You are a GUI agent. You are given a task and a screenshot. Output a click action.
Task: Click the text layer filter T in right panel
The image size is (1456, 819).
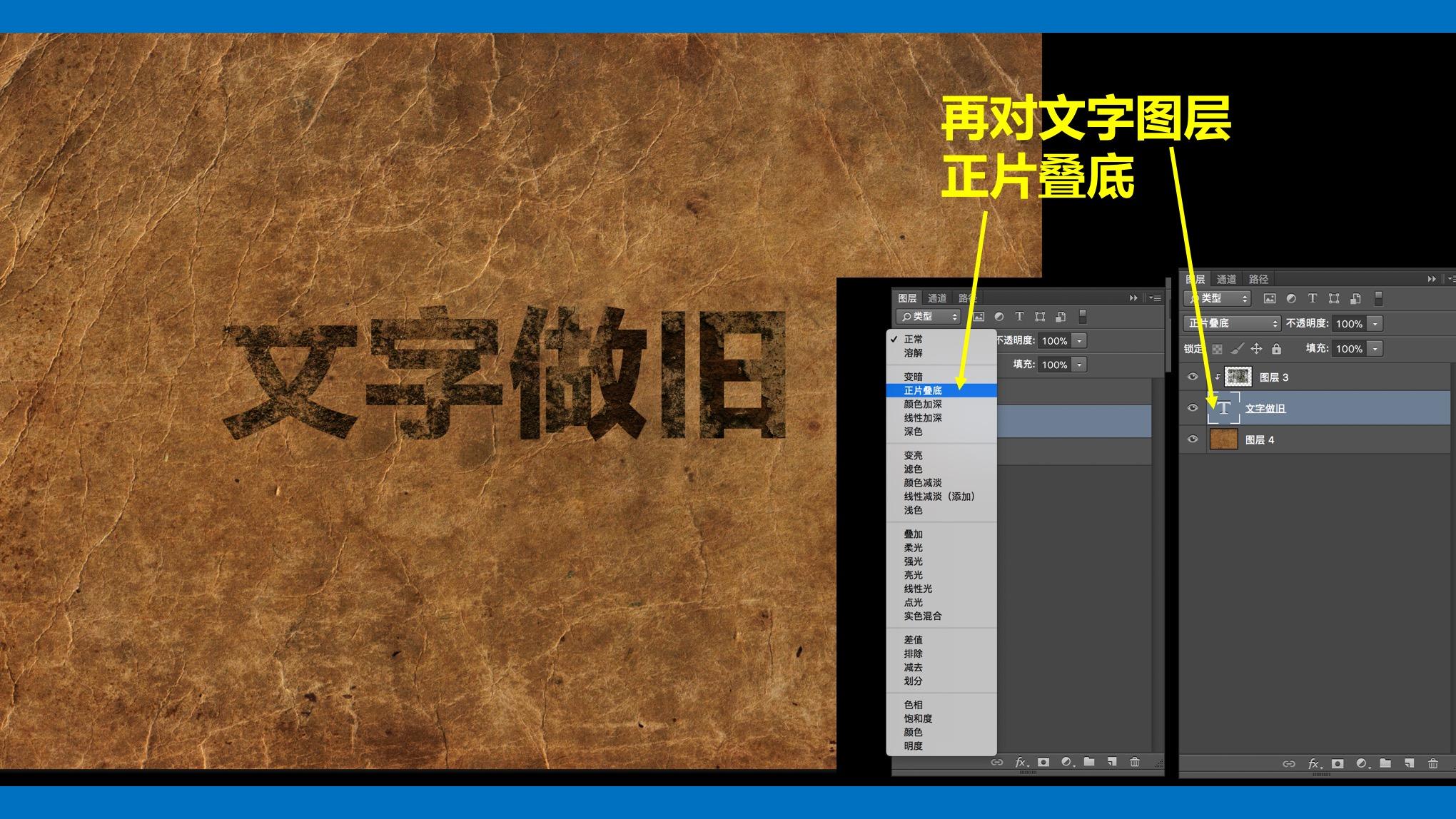coord(1312,298)
